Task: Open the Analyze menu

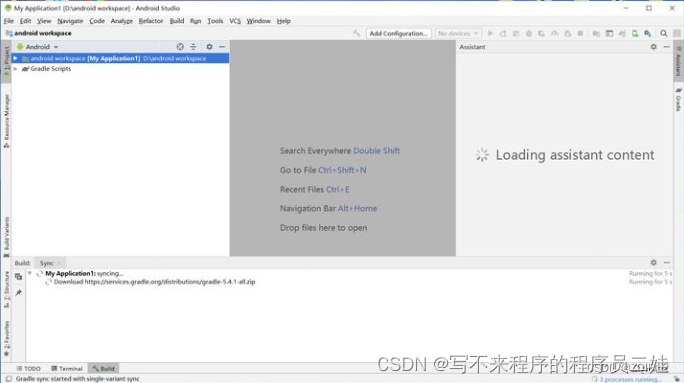Action: tap(121, 21)
